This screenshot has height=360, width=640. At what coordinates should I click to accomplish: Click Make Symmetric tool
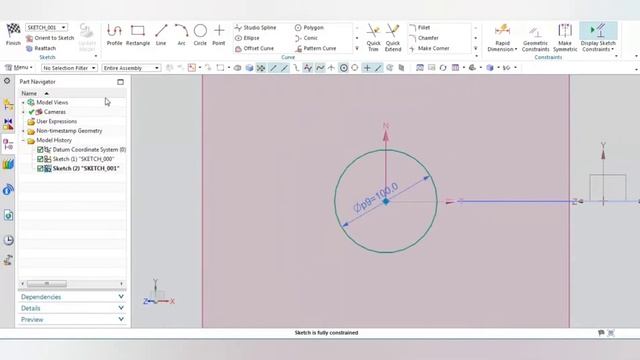[565, 38]
